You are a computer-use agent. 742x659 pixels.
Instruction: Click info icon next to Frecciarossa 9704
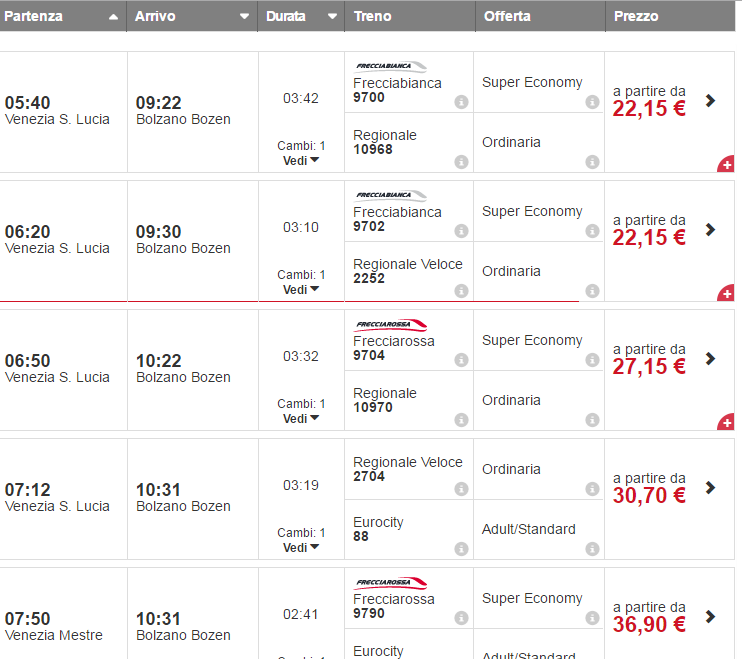(461, 360)
